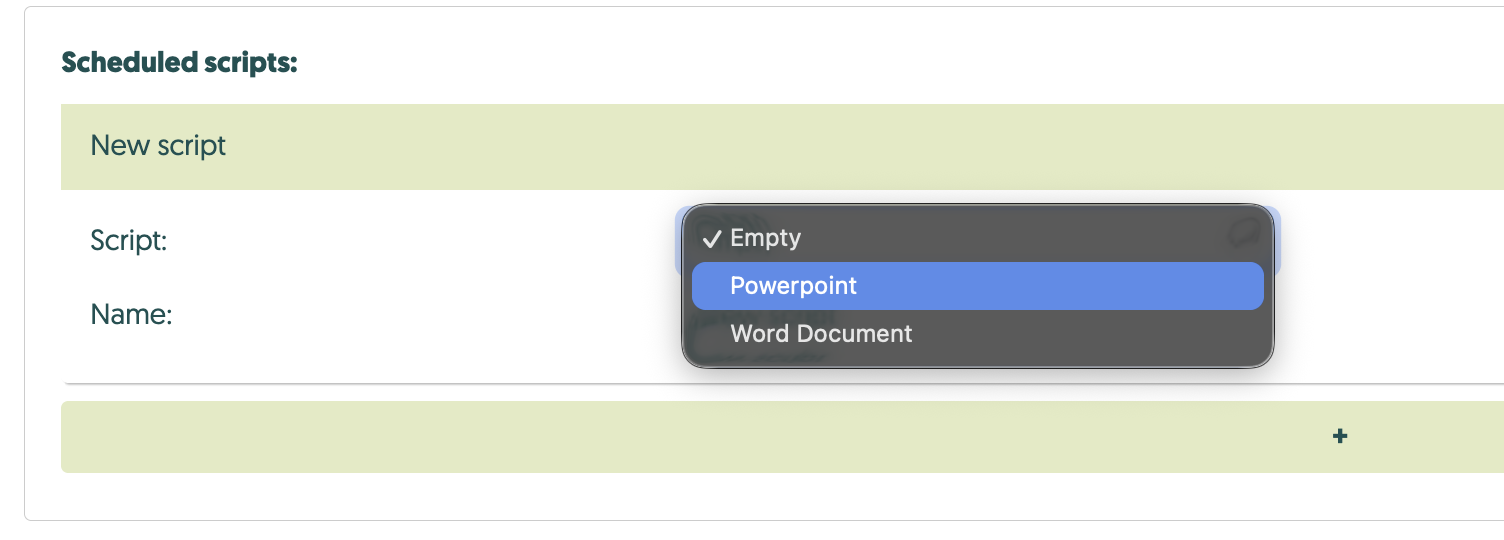Choose the Word Document script option

(821, 334)
